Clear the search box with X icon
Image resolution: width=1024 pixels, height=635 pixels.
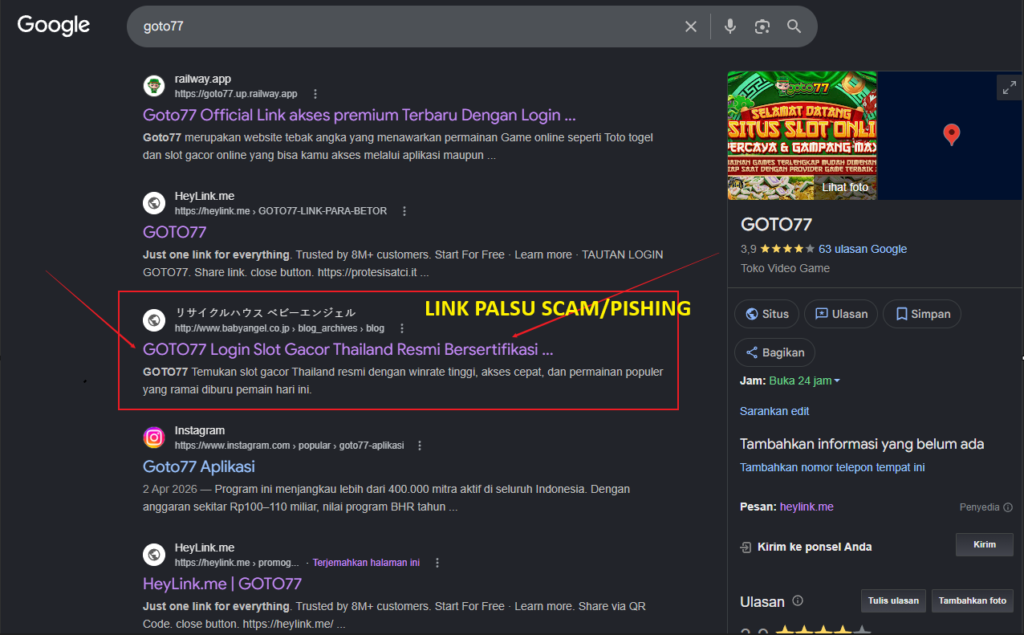[690, 26]
